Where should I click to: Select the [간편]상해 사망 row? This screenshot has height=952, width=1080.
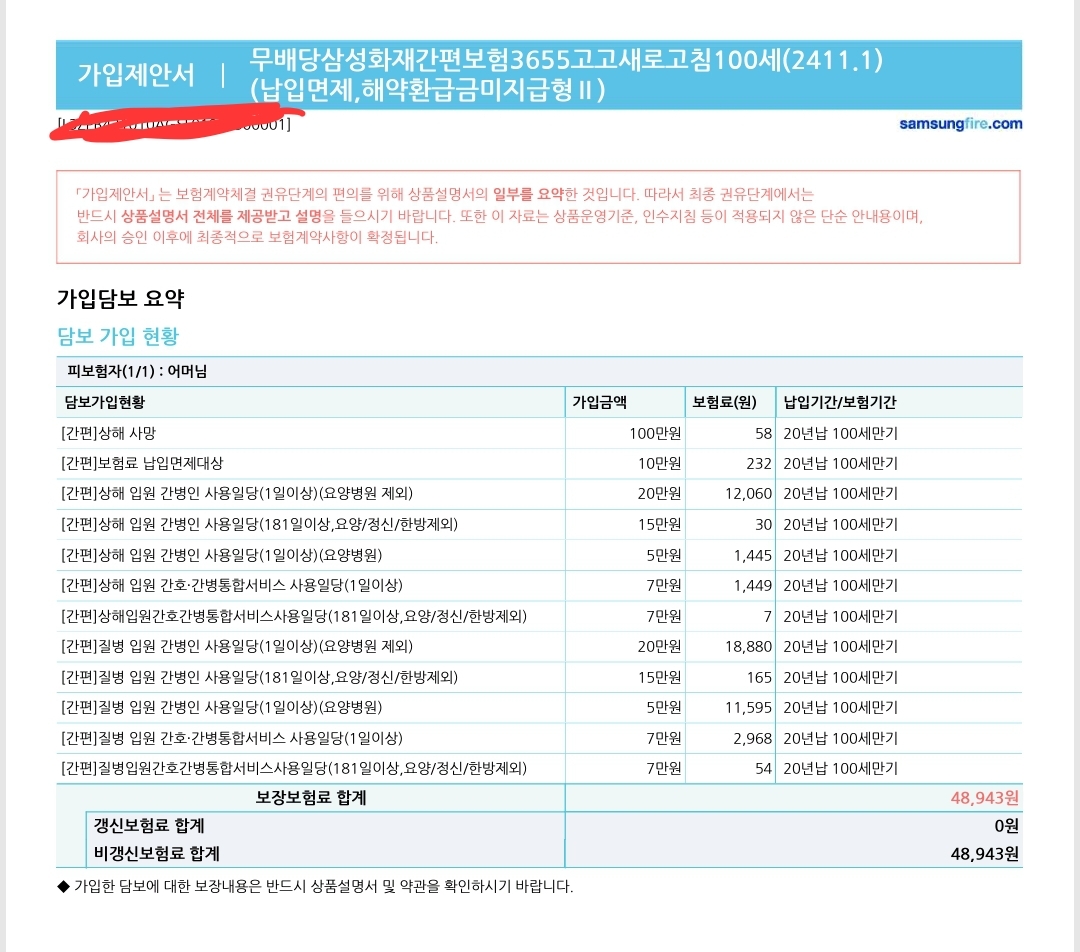(x=109, y=433)
